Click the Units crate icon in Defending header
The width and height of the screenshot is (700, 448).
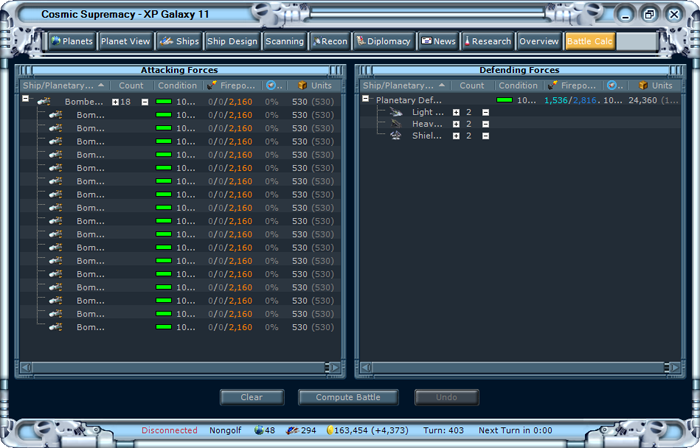(643, 85)
